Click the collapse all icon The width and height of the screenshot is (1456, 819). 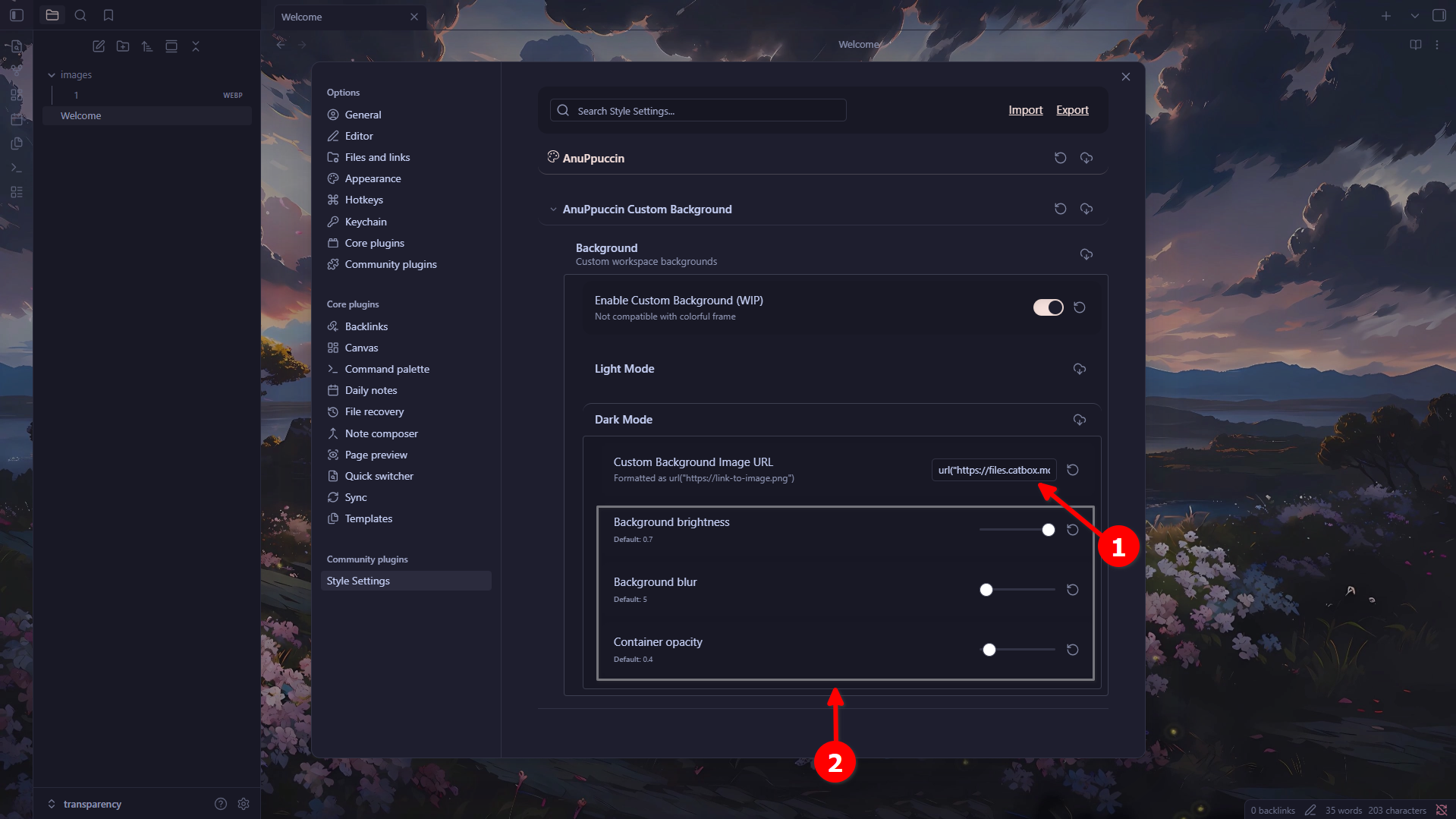[x=196, y=46]
